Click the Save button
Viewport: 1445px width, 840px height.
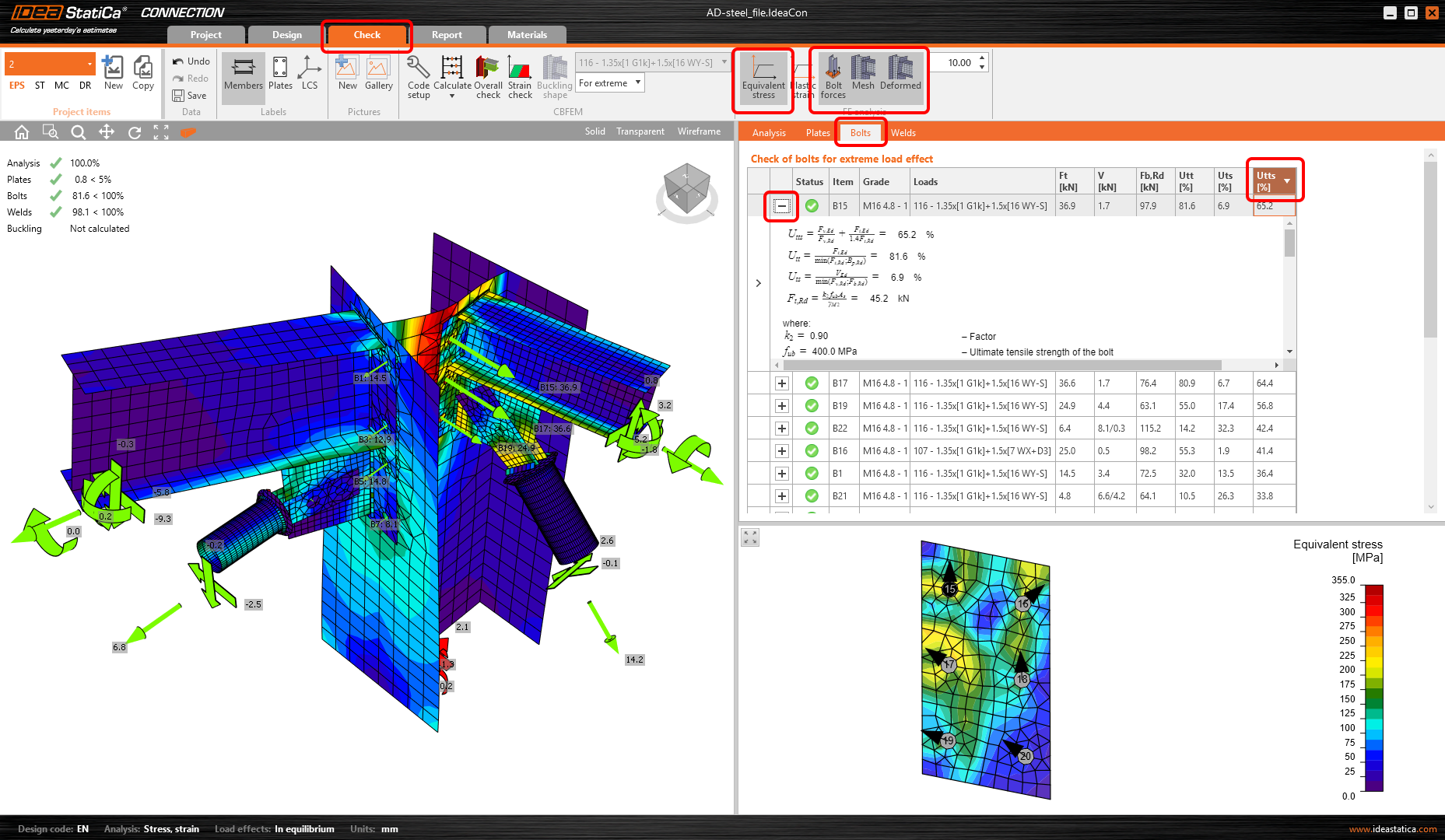click(190, 96)
